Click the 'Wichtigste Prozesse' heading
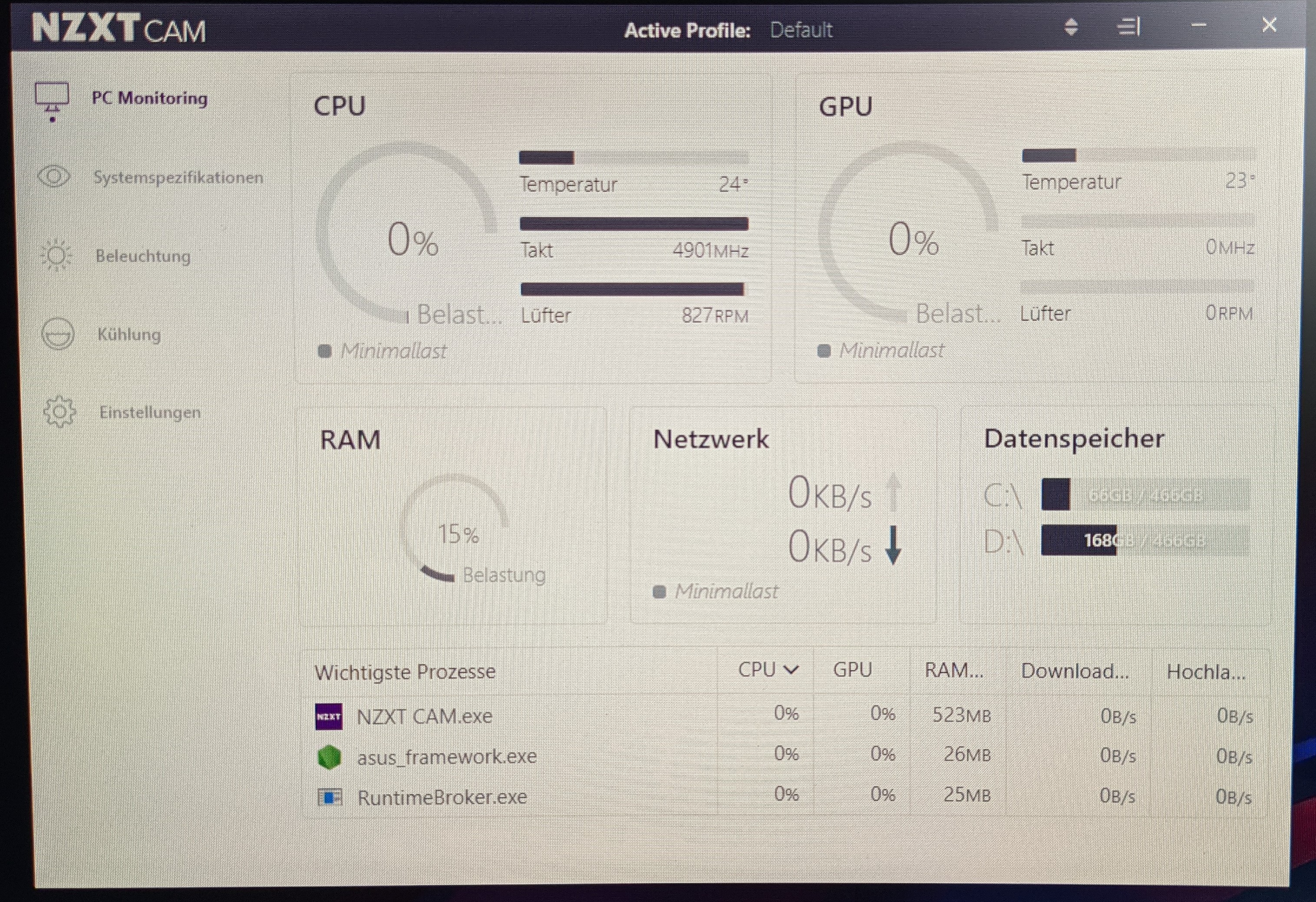This screenshot has width=1316, height=902. pyautogui.click(x=405, y=672)
